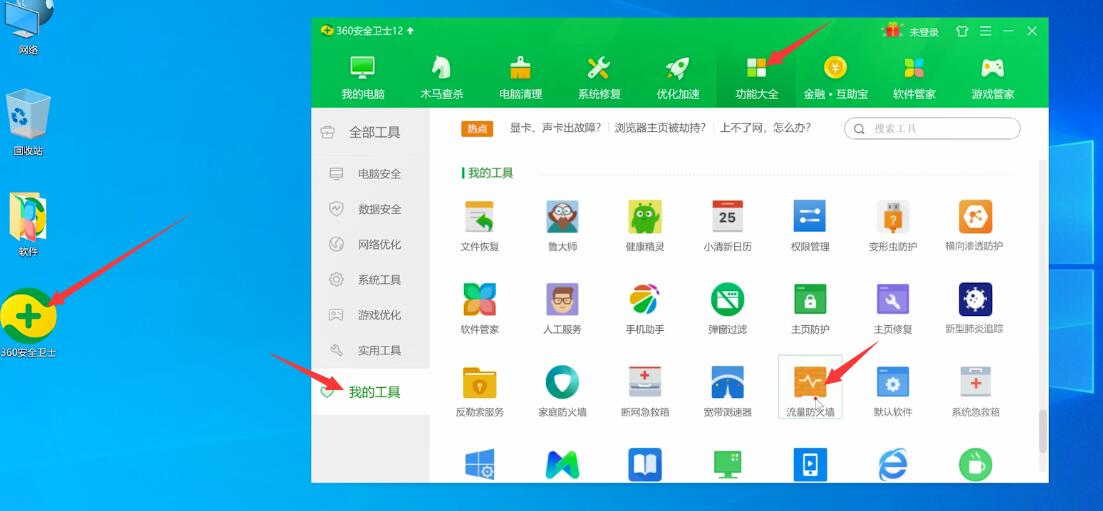Select 电脑安全 category in sidebar
The width and height of the screenshot is (1103, 511).
[x=370, y=174]
